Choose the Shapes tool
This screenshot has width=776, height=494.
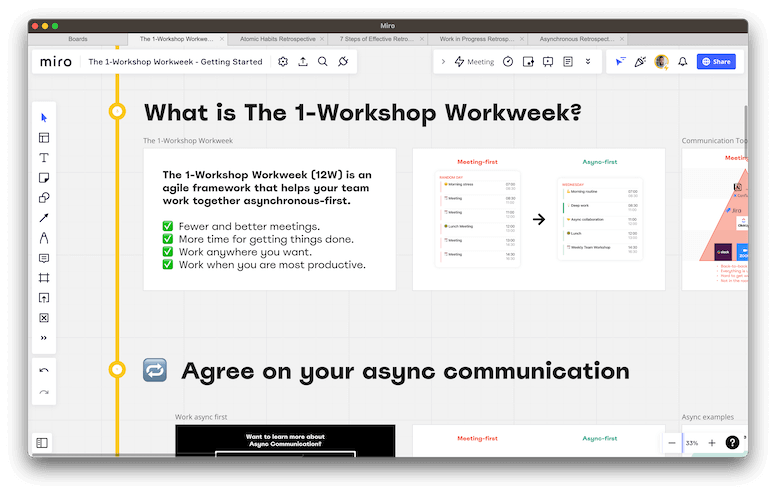[44, 198]
